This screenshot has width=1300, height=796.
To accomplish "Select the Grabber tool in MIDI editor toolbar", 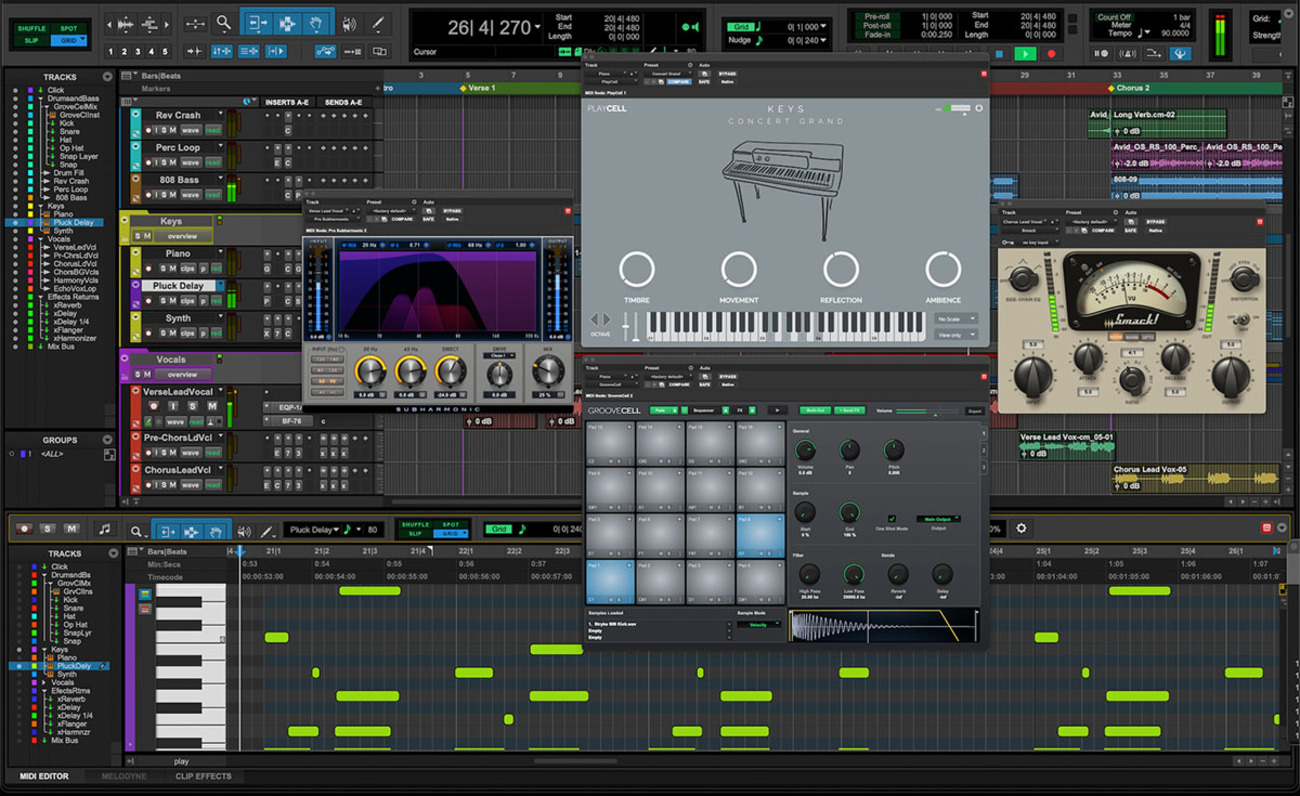I will (x=217, y=530).
